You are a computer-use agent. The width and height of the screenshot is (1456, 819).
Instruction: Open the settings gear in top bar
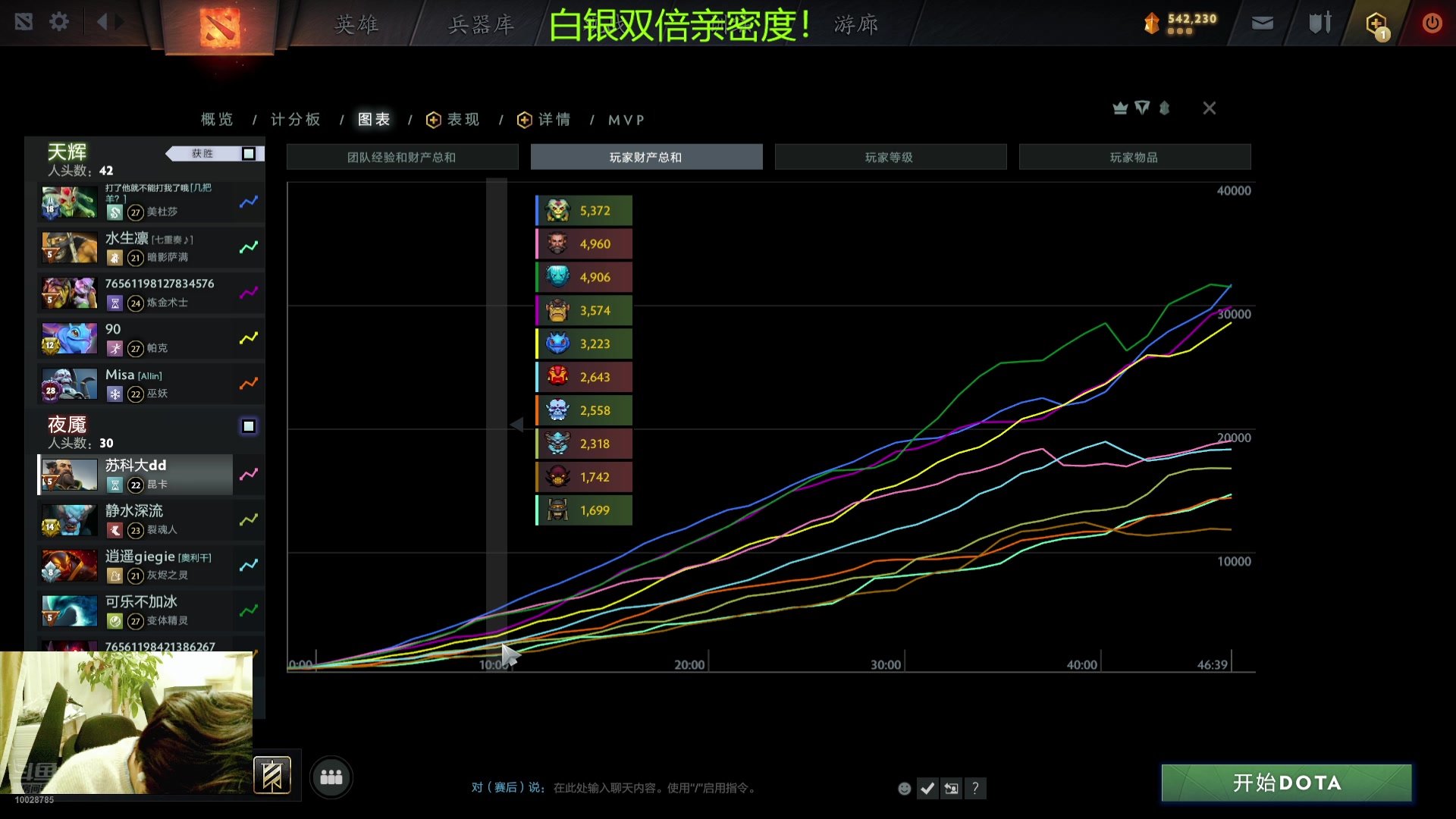pyautogui.click(x=59, y=22)
